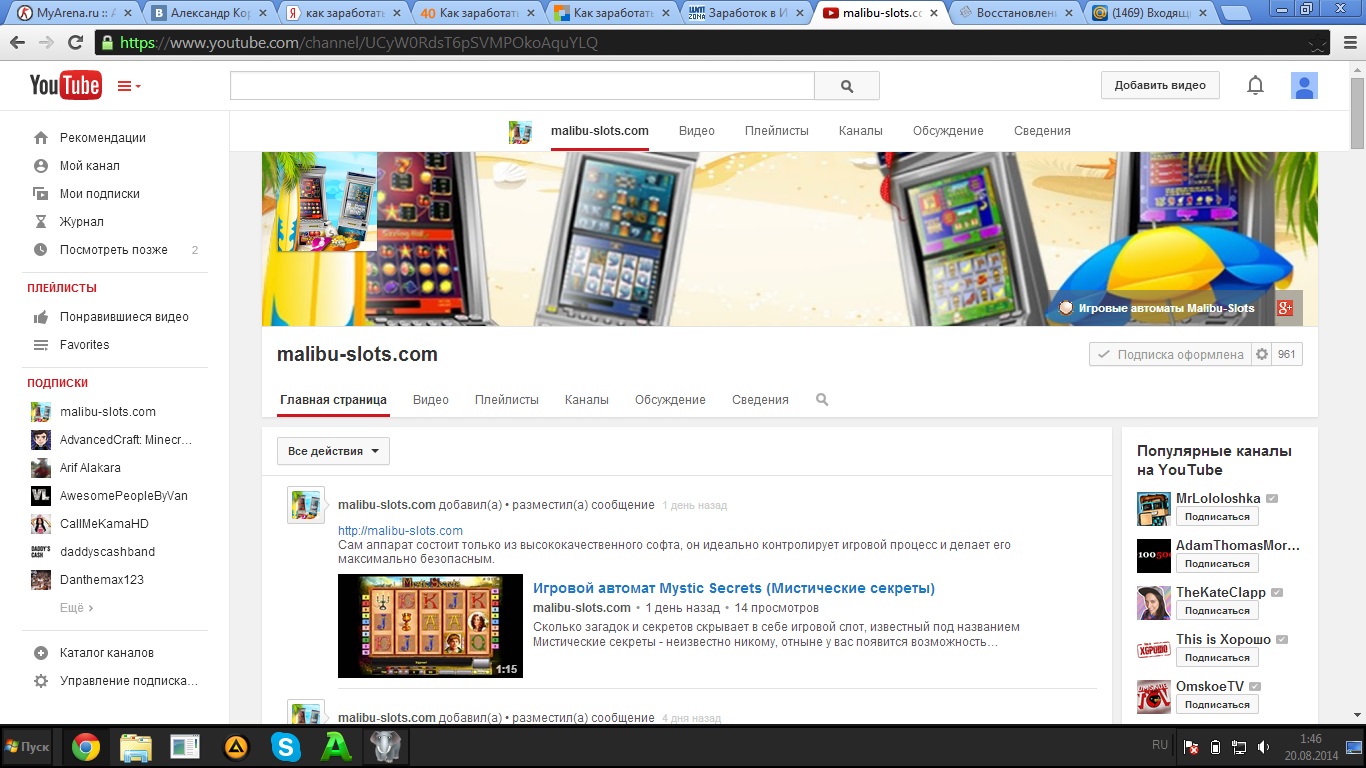The image size is (1366, 768).
Task: Open the Favorites playlist
Action: [x=84, y=345]
